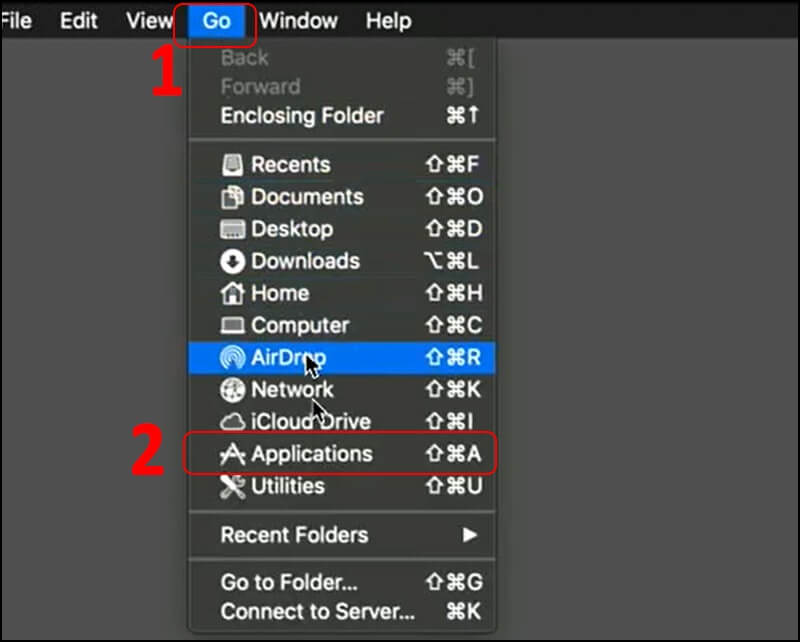Open the Edit menu

tap(78, 20)
